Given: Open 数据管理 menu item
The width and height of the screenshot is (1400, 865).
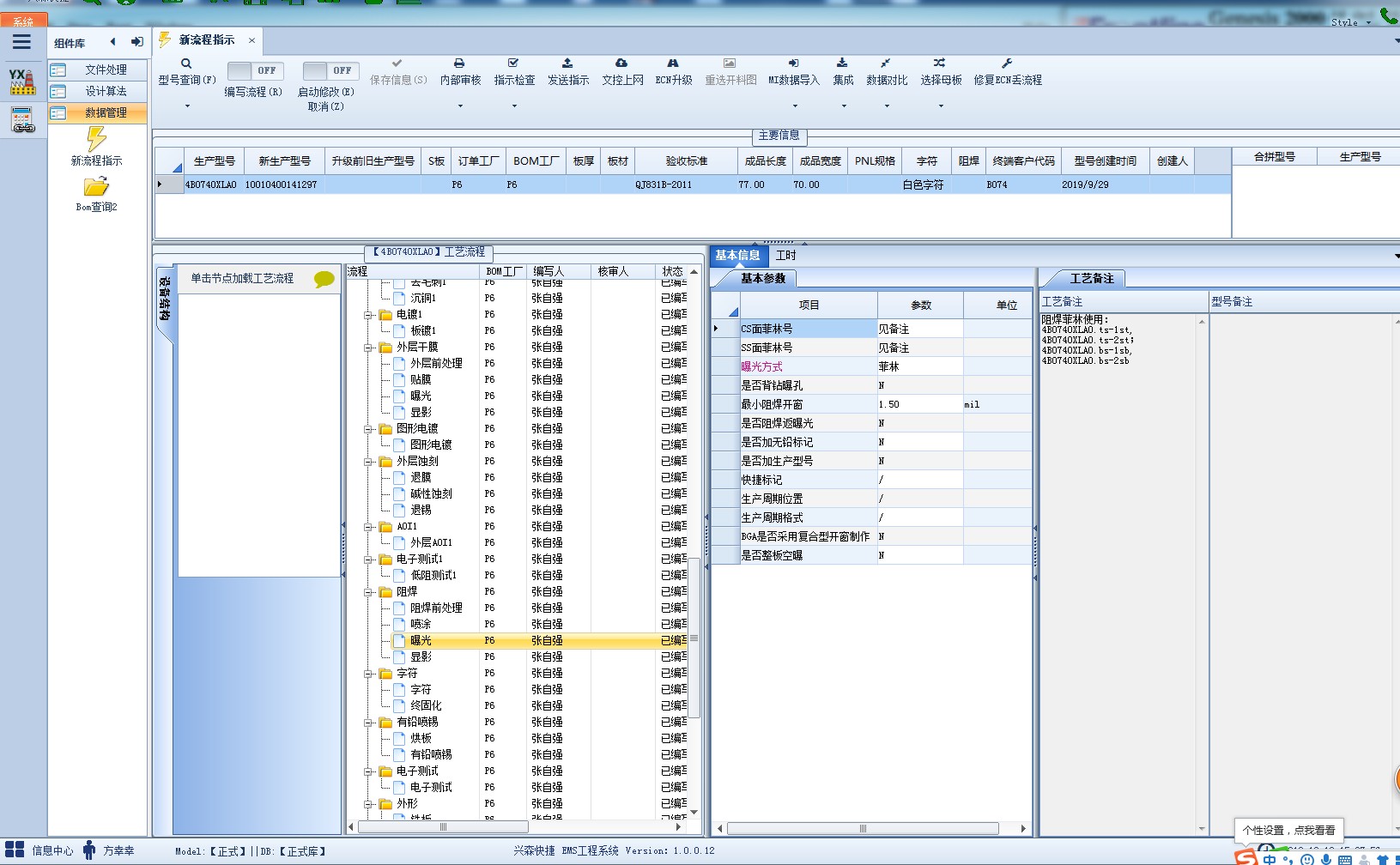Looking at the screenshot, I should pyautogui.click(x=97, y=112).
